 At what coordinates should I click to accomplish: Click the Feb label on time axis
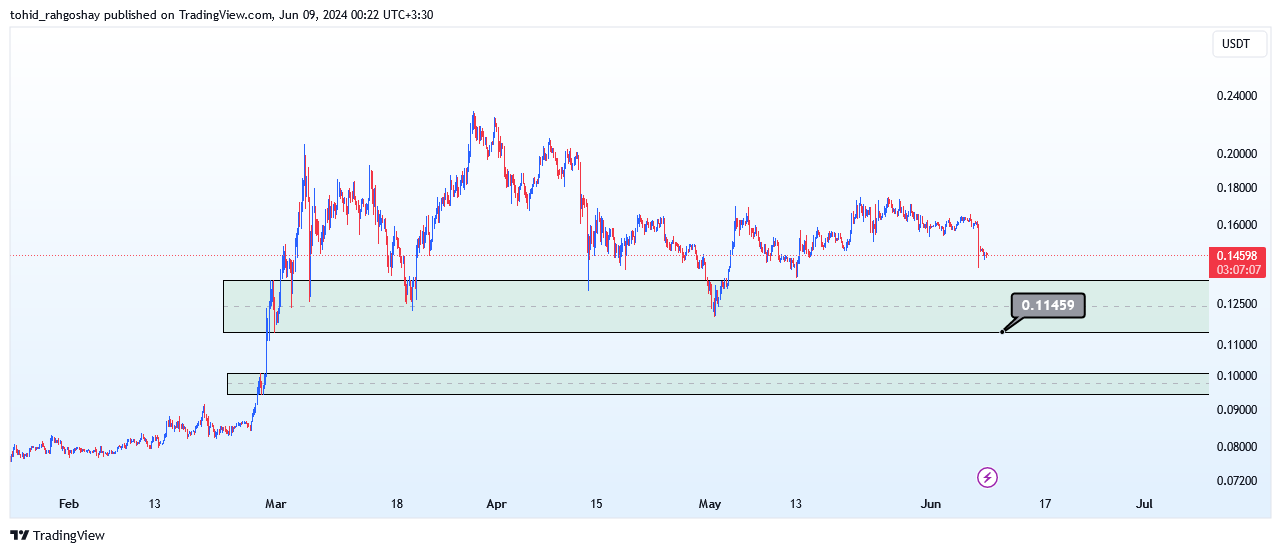pyautogui.click(x=69, y=505)
